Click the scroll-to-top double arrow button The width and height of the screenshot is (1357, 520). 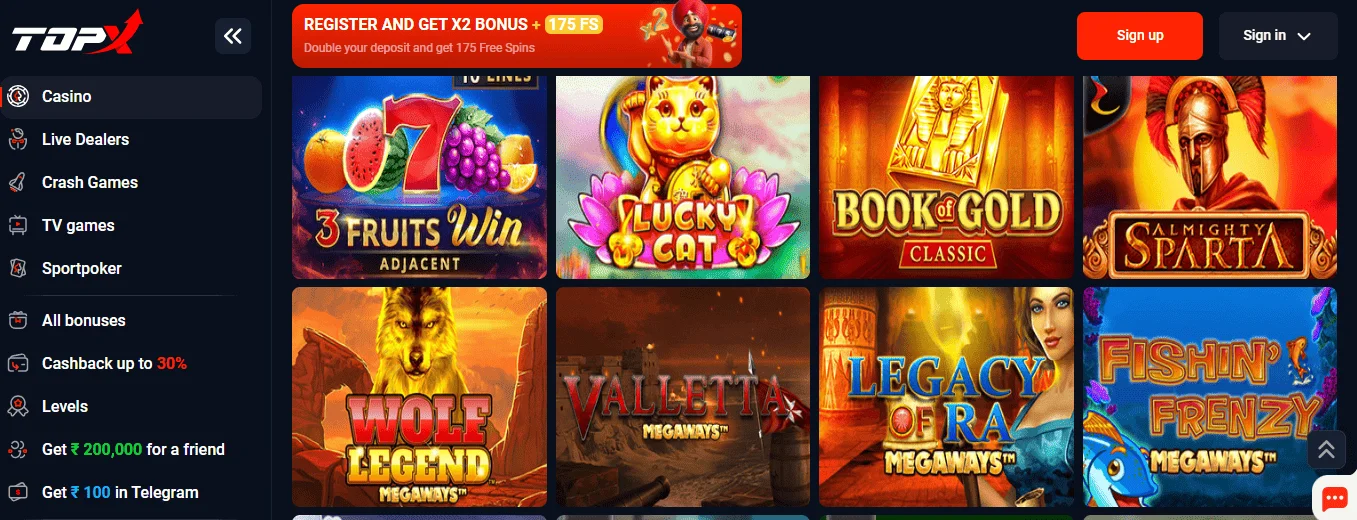pos(1326,450)
